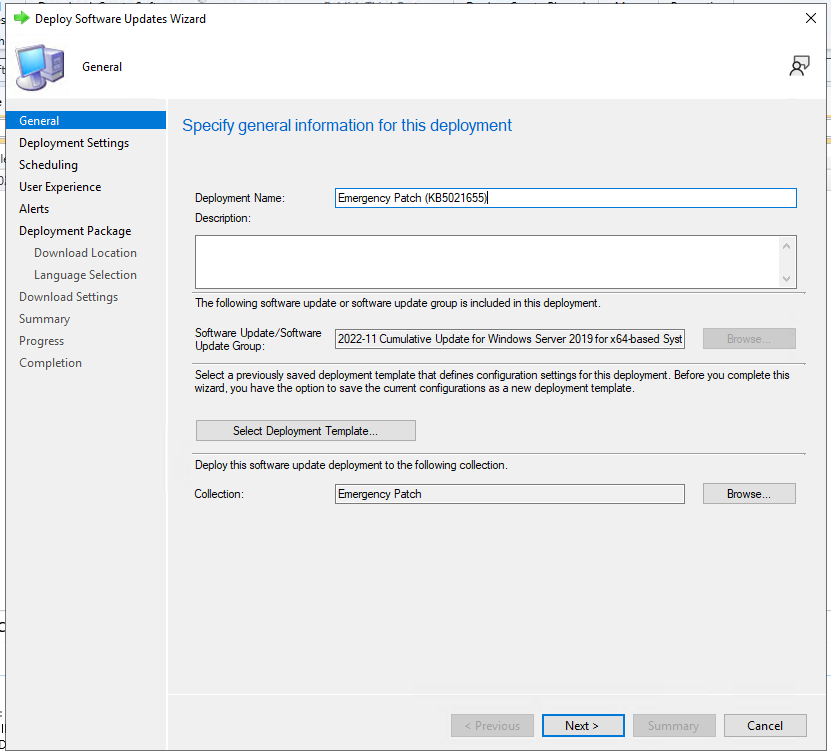
Task: Click the Summary button at bottom
Action: pos(674,725)
